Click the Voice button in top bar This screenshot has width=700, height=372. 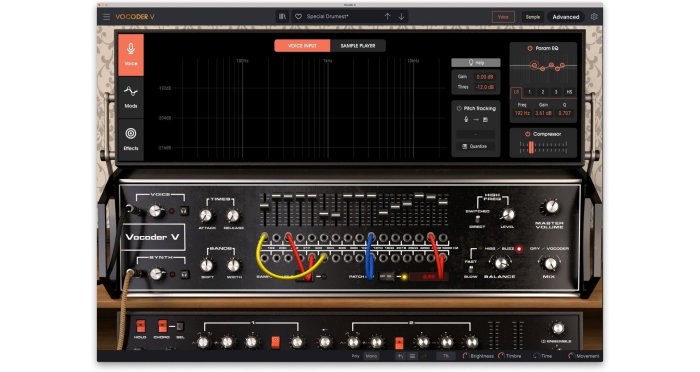click(503, 17)
